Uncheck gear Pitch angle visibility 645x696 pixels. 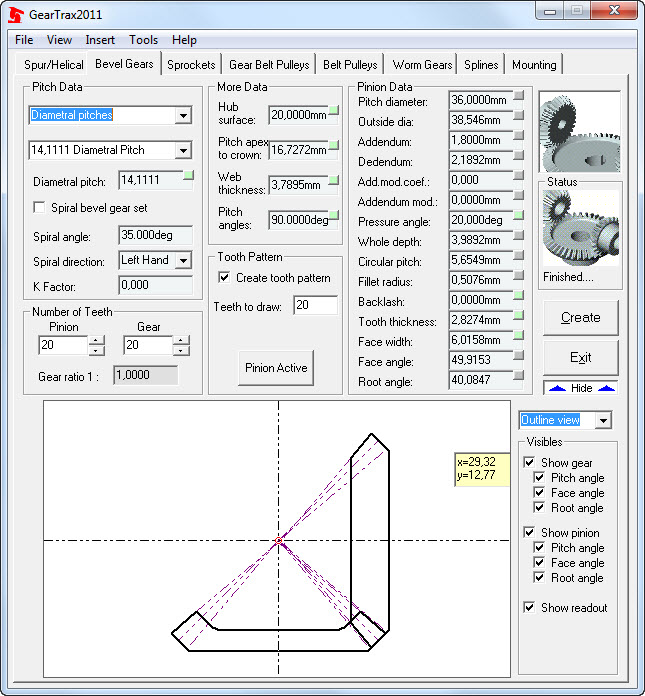pos(539,478)
